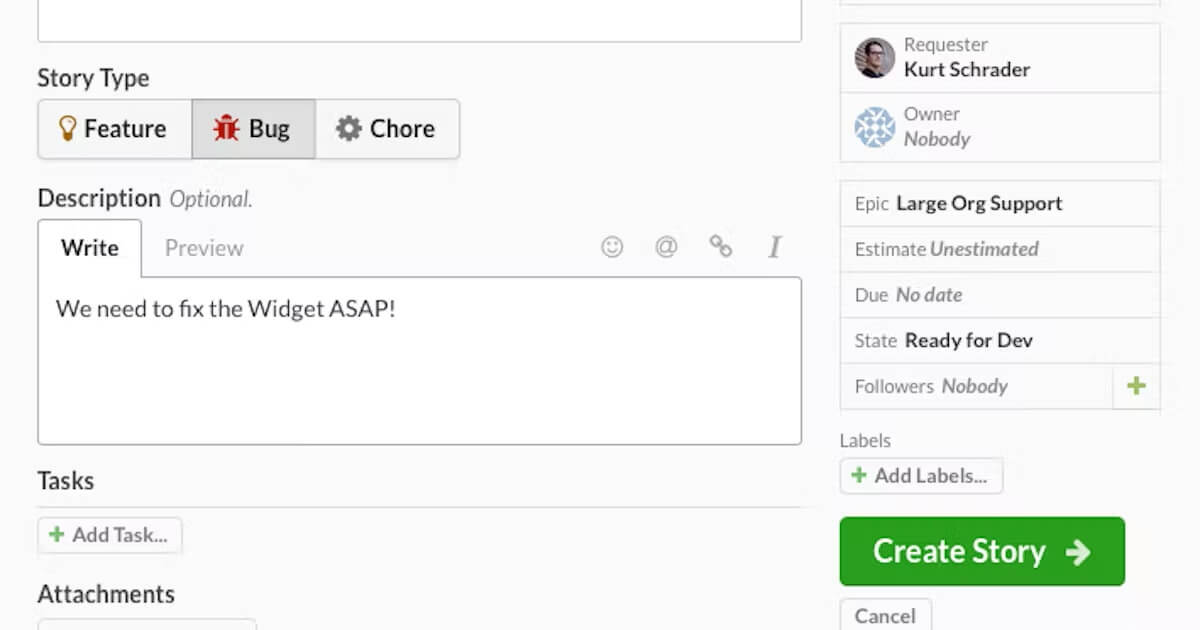
Task: Click inside the description text area
Action: [x=419, y=360]
